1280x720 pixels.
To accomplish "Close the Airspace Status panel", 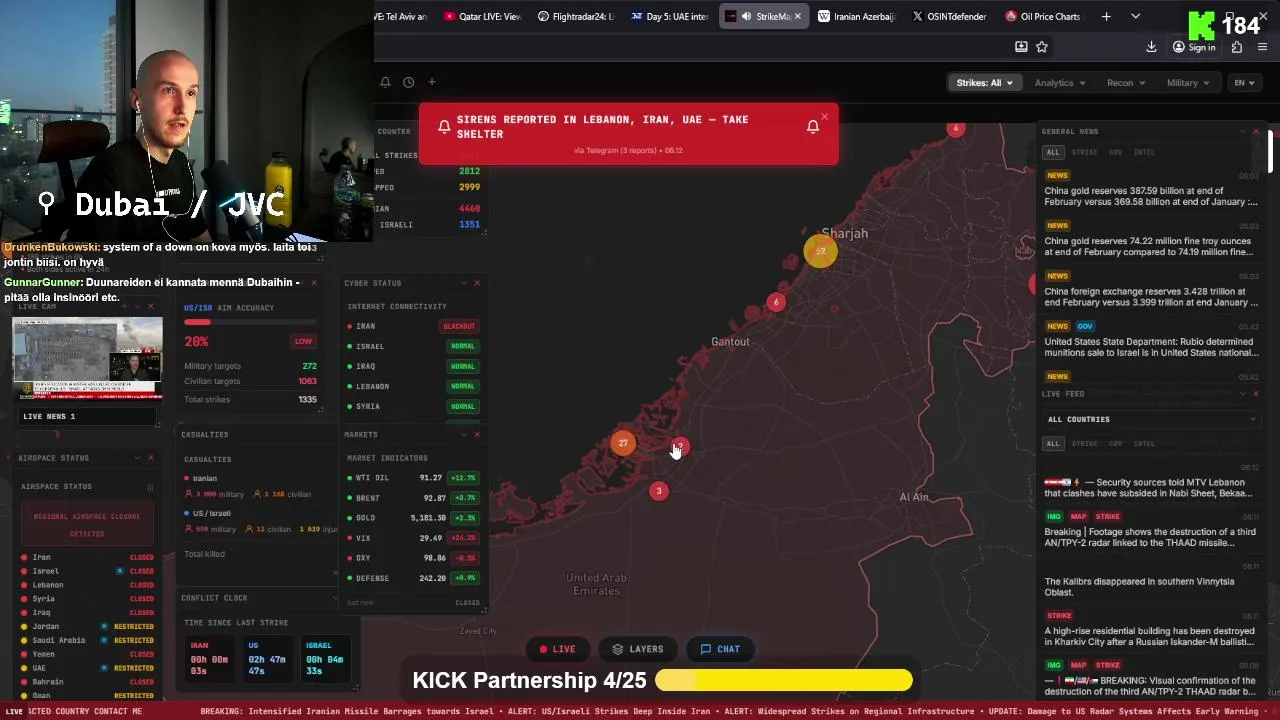I will pyautogui.click(x=151, y=458).
